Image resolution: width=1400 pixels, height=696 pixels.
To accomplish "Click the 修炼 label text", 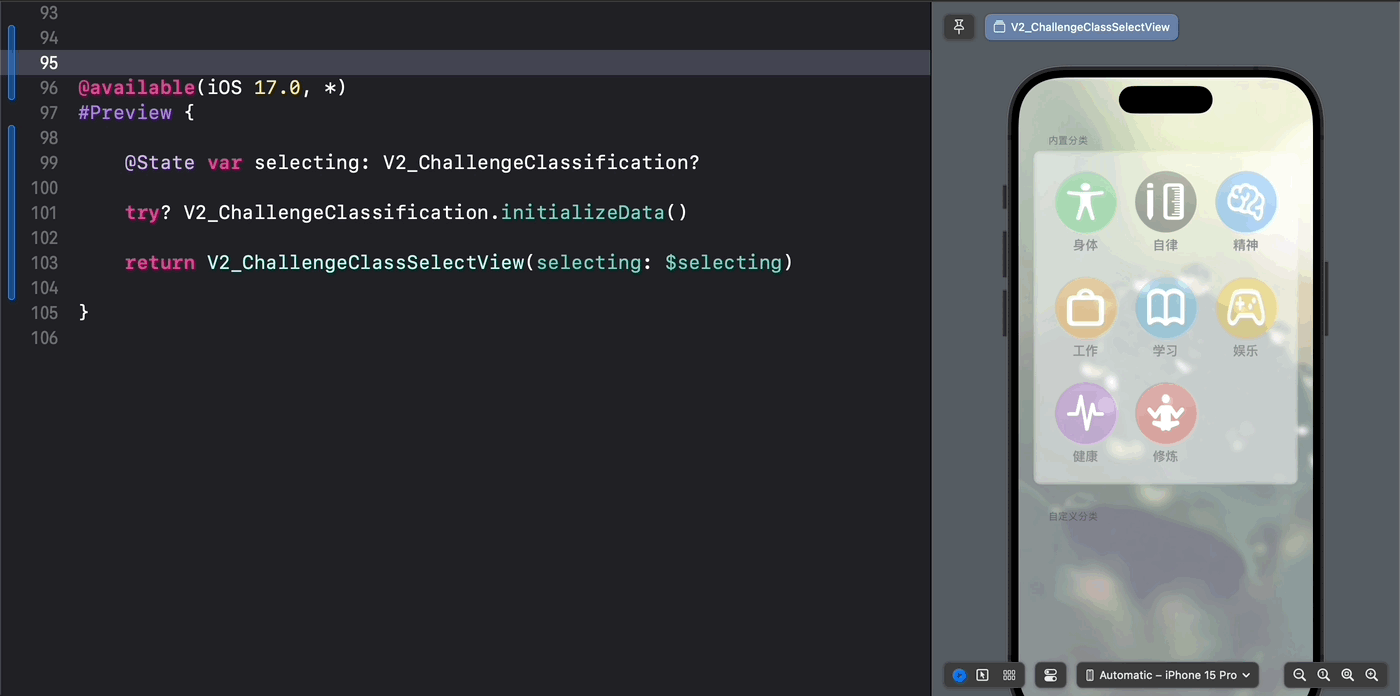I will click(1166, 456).
